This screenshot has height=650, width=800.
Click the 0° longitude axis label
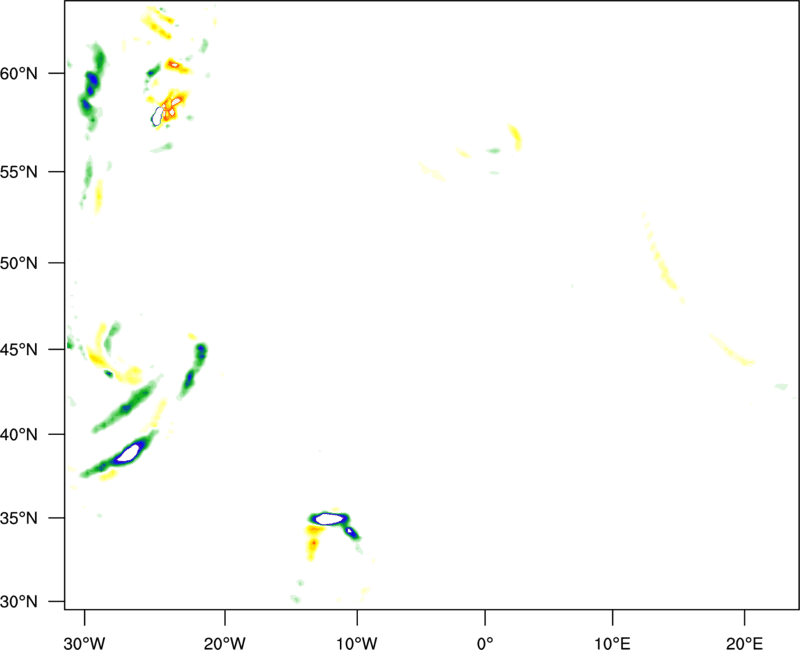pos(485,643)
